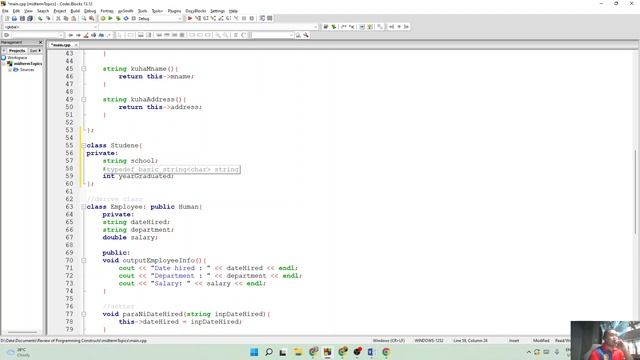
Task: Select the Workspace tree node
Action: pyautogui.click(x=17, y=58)
